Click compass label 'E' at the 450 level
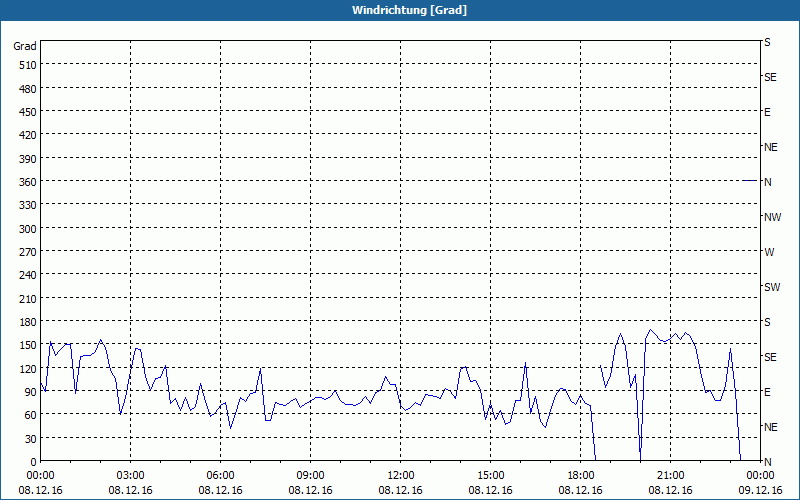 [x=767, y=112]
